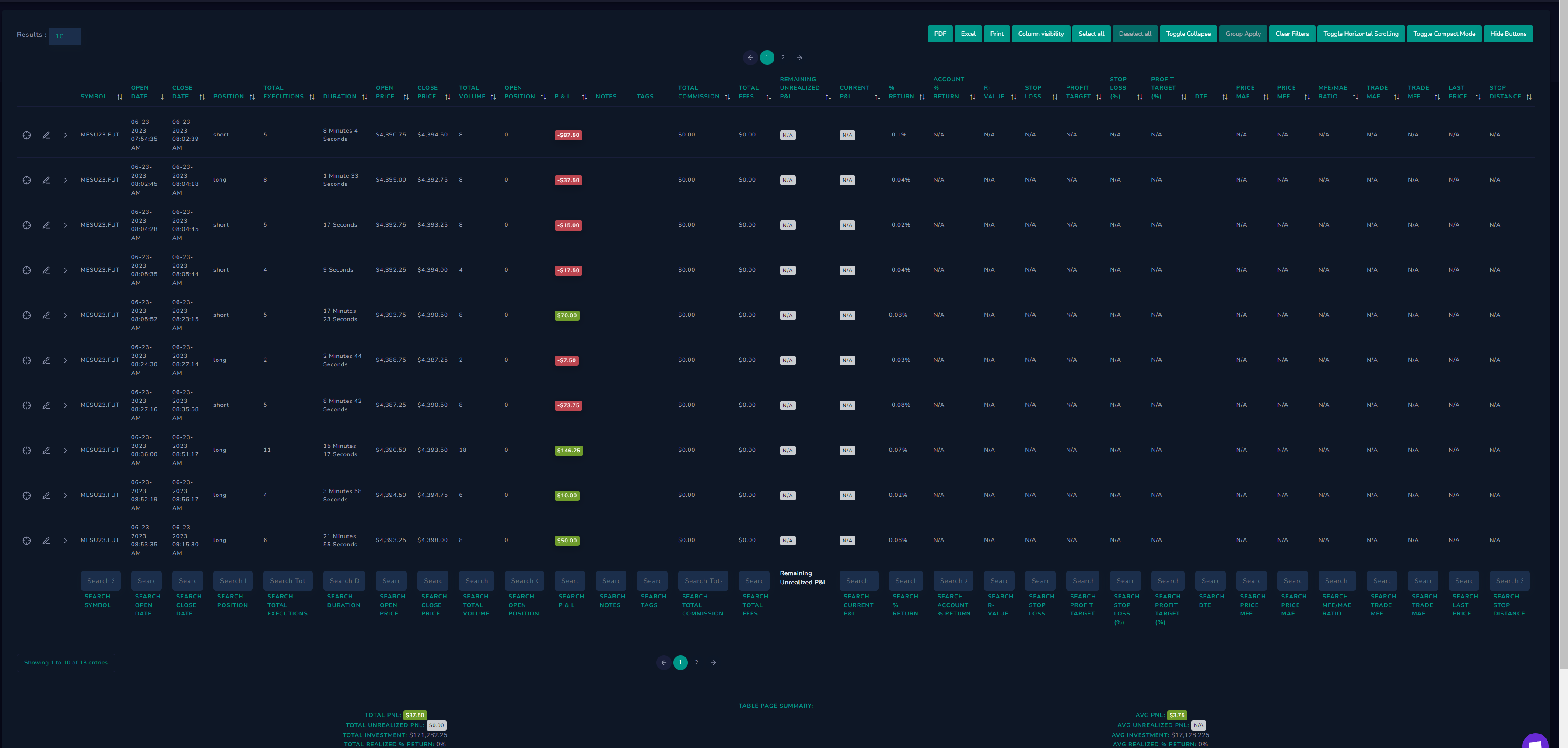The image size is (1568, 748).
Task: Edit the trade opened at 08:05:35 AM
Action: [x=46, y=270]
